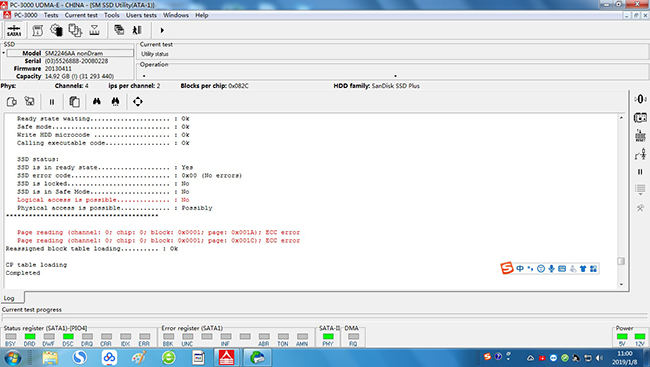This screenshot has width=650, height=367.
Task: Click the downward-arrow-over-tray toolbar icon
Action: pos(95,30)
